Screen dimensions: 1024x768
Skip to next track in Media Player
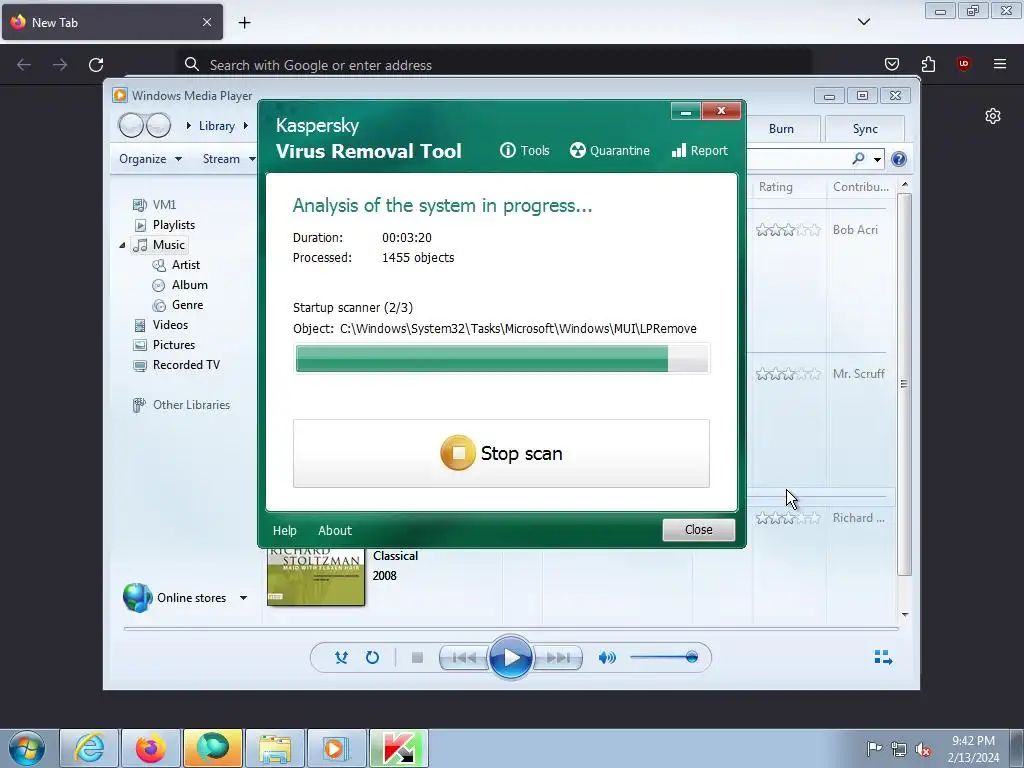[x=557, y=657]
